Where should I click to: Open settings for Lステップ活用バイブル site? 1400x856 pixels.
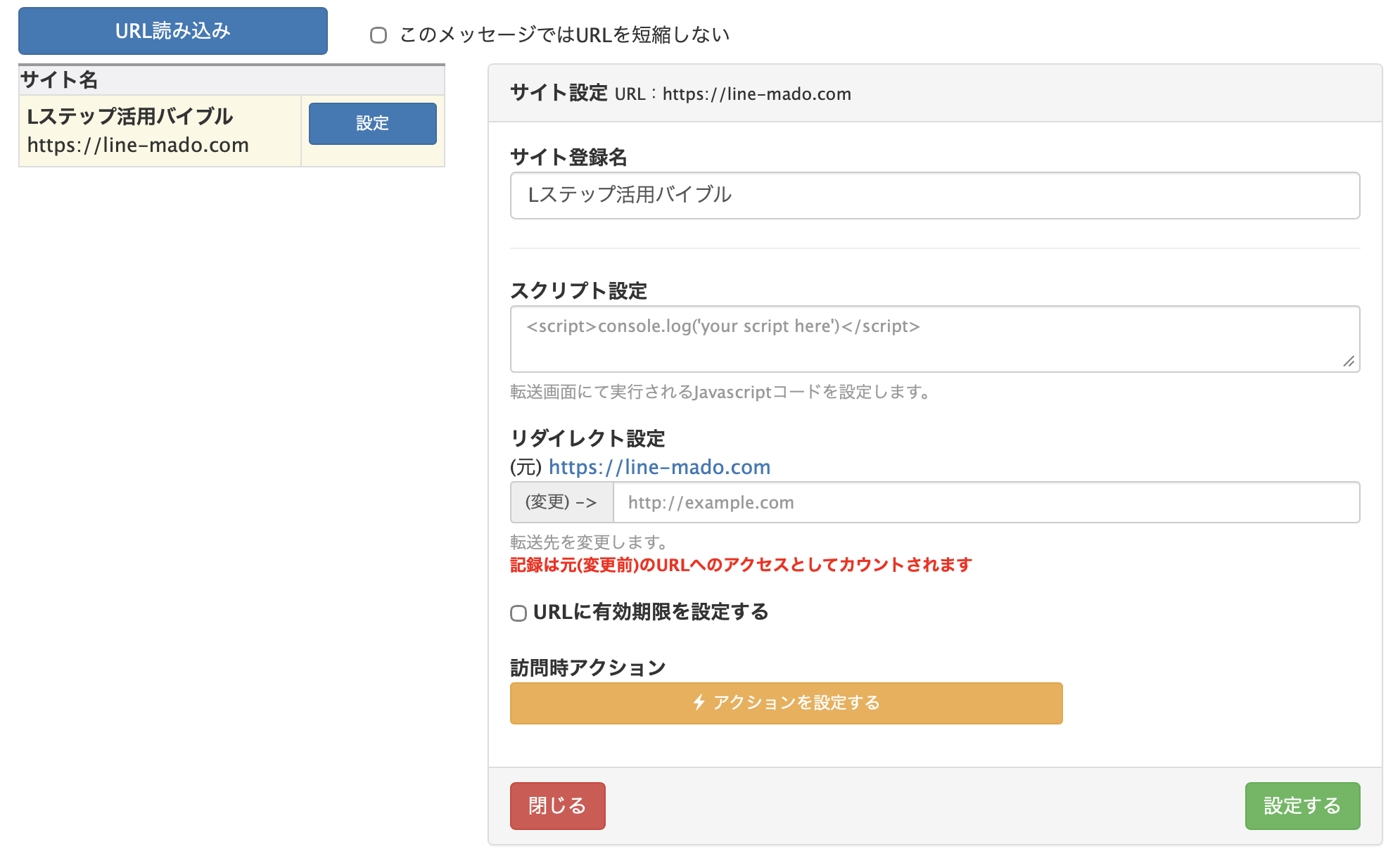[371, 124]
